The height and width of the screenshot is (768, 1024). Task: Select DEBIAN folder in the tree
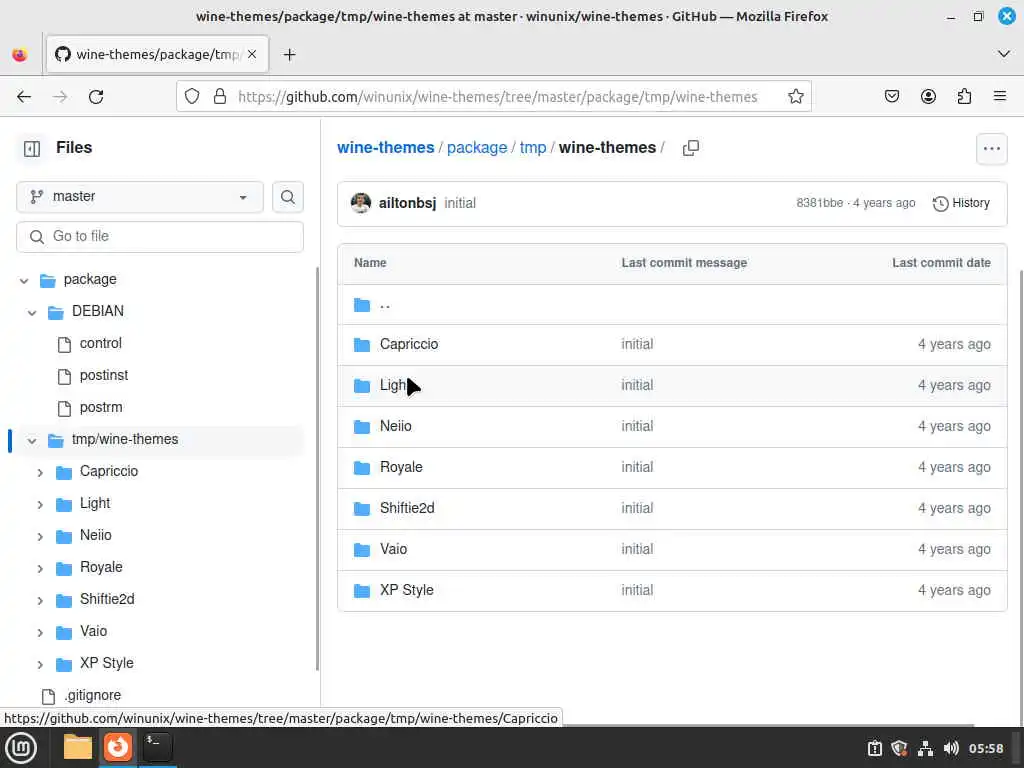[97, 311]
